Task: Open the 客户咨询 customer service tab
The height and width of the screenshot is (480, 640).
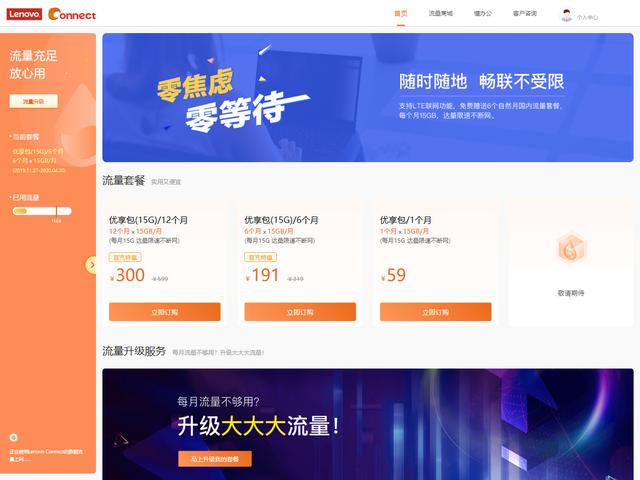Action: pyautogui.click(x=525, y=13)
